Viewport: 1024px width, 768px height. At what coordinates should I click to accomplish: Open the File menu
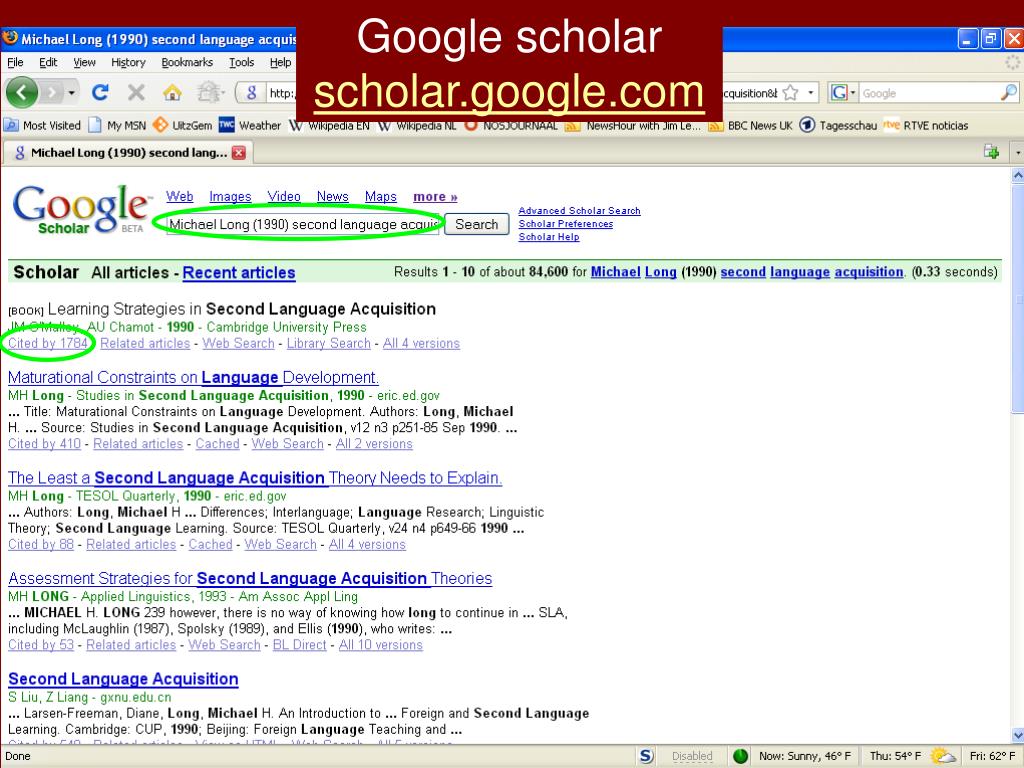(x=15, y=62)
